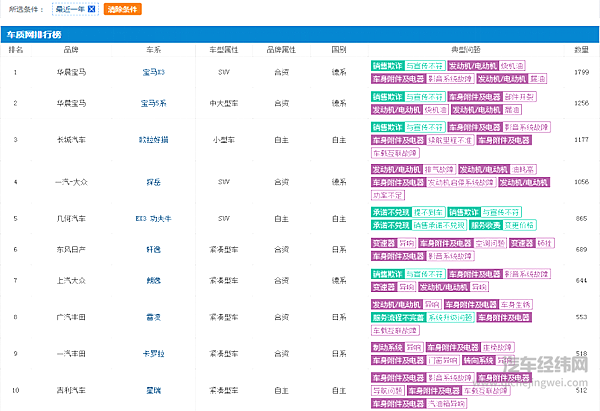Click the 数量 column header

(581, 50)
